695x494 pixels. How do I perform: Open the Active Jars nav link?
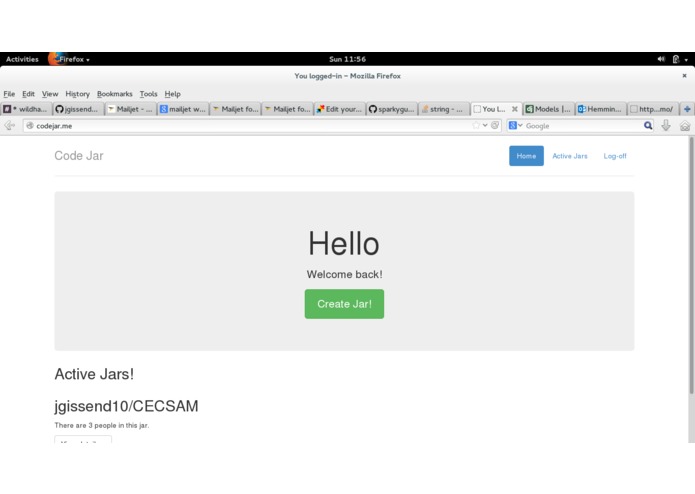(570, 156)
